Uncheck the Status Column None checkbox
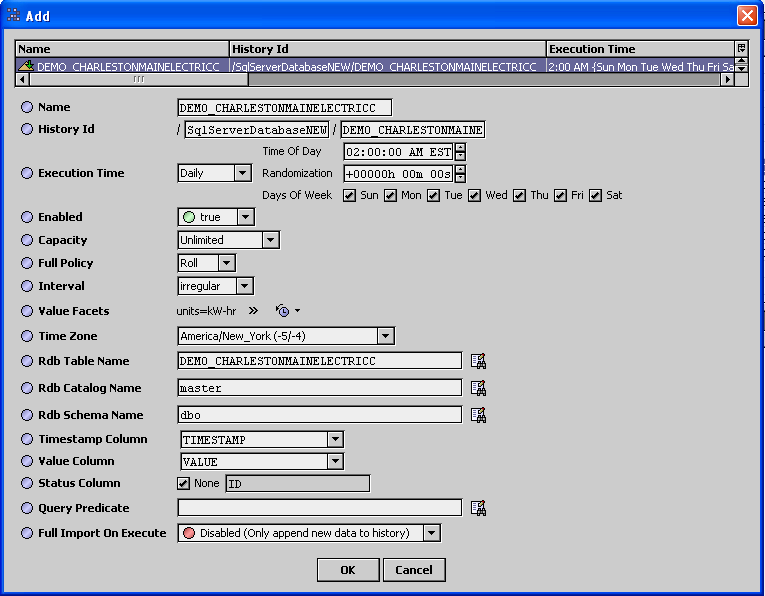The width and height of the screenshot is (765, 596). coord(183,484)
